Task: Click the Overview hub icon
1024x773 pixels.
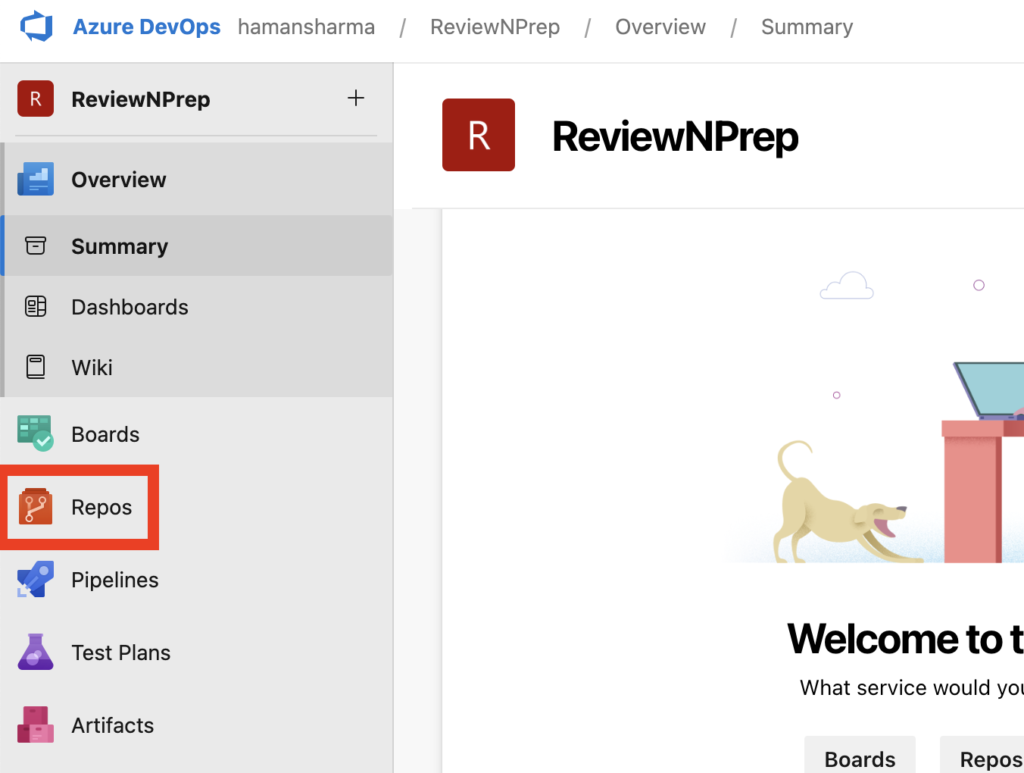Action: tap(35, 179)
